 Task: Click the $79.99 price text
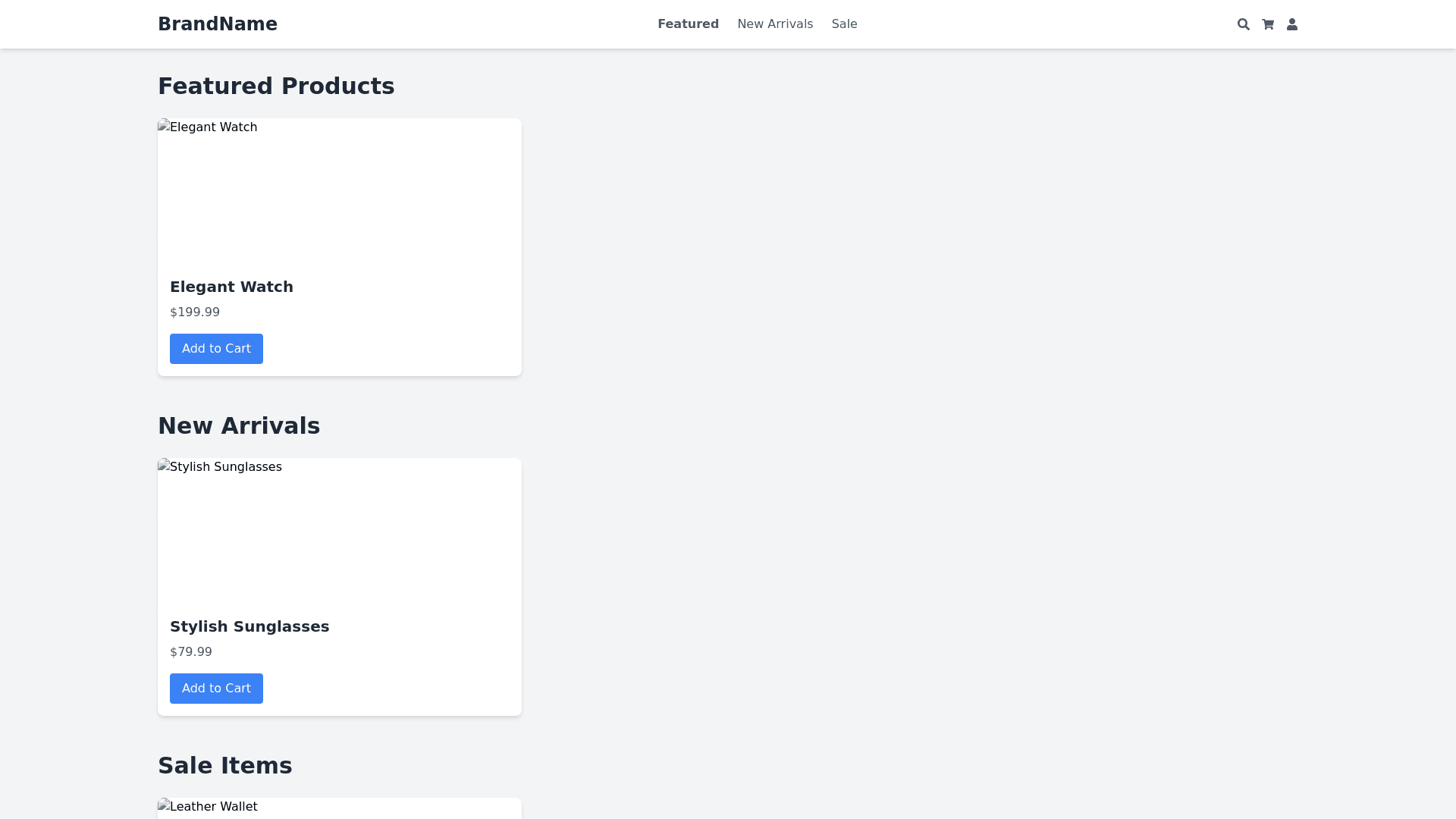(x=191, y=652)
